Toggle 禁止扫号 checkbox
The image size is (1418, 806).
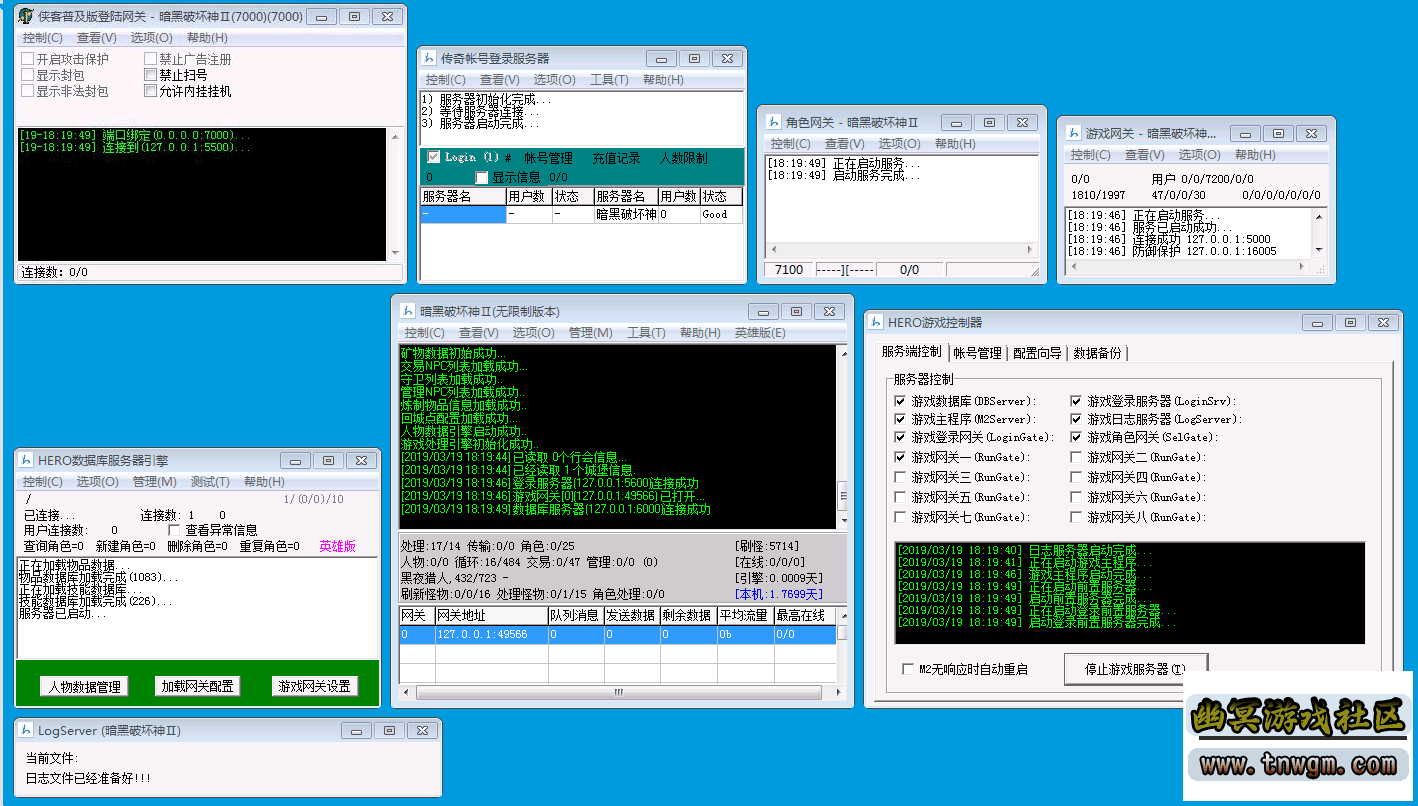[151, 75]
